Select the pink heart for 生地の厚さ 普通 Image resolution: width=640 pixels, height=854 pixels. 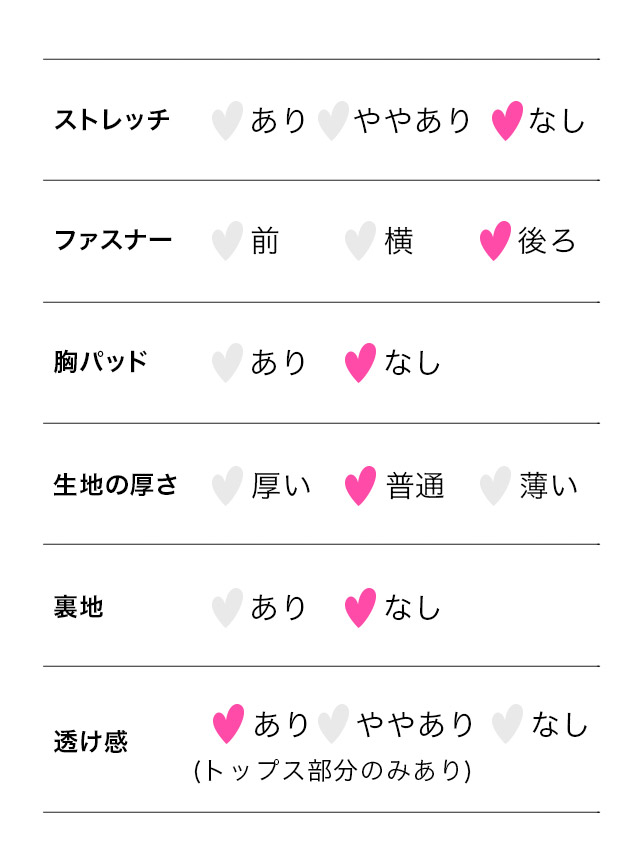click(x=360, y=486)
